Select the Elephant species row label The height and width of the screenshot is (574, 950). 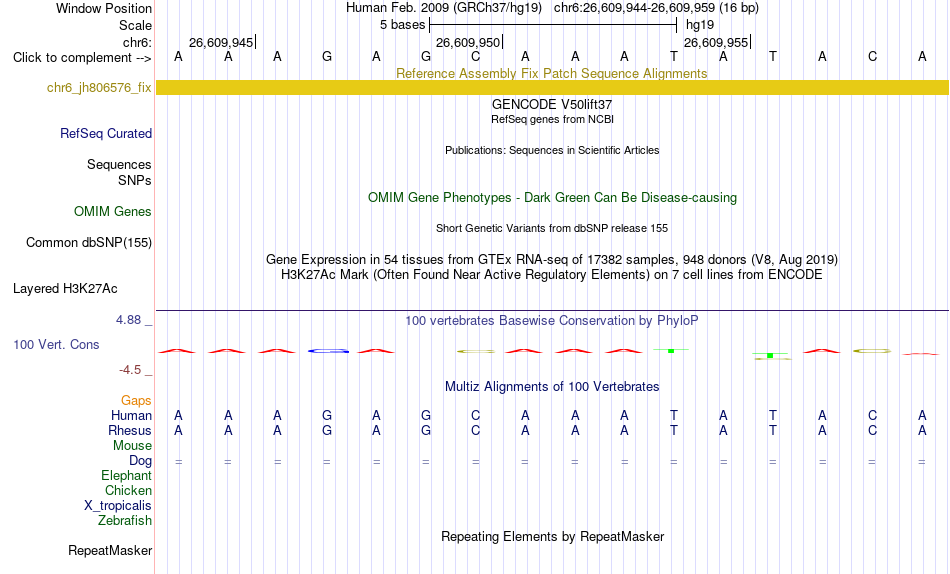(126, 476)
